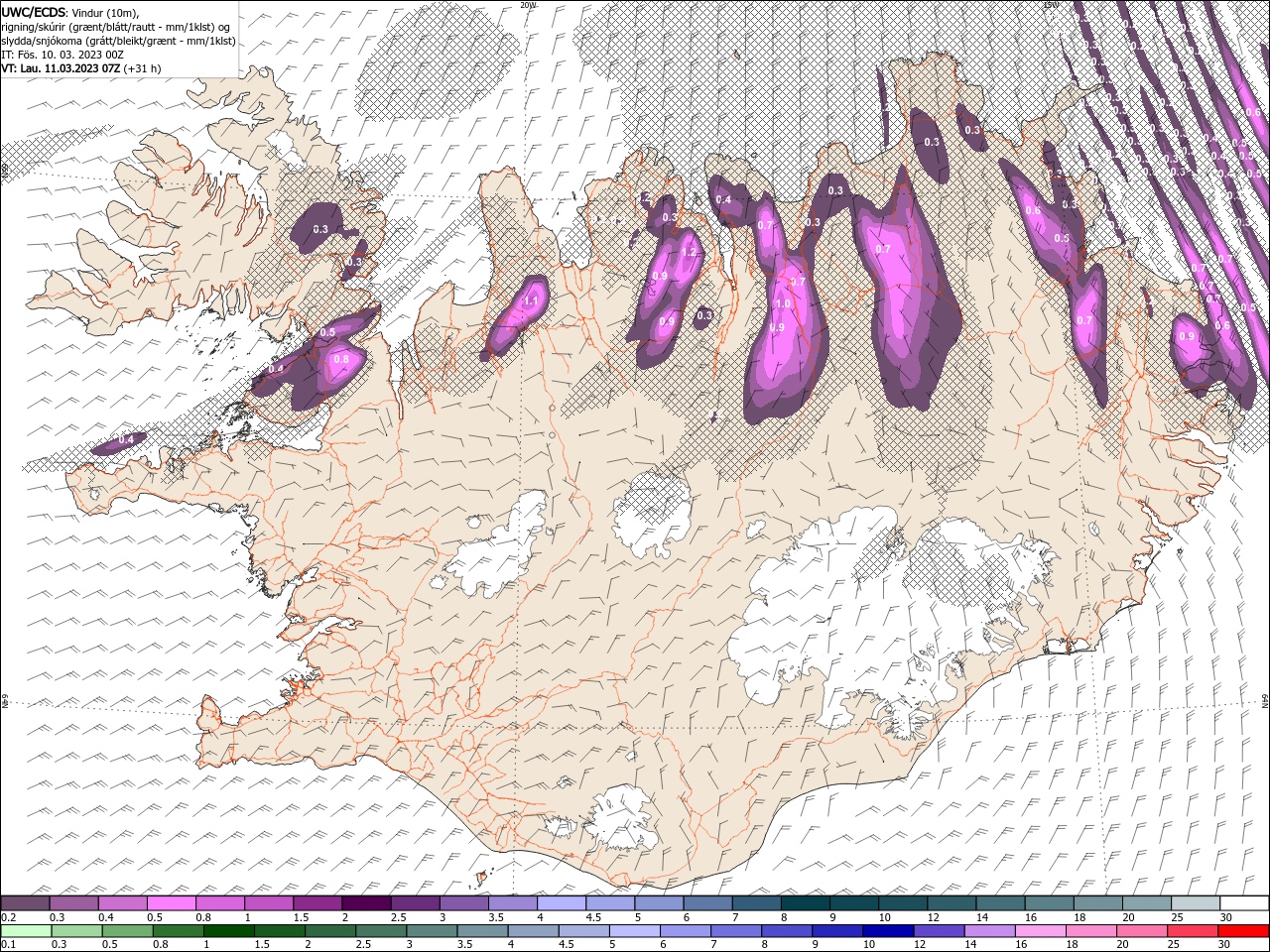Screen dimensions: 1270x952
Task: Click the '4.5' label under the snow legend
Action: point(593,917)
